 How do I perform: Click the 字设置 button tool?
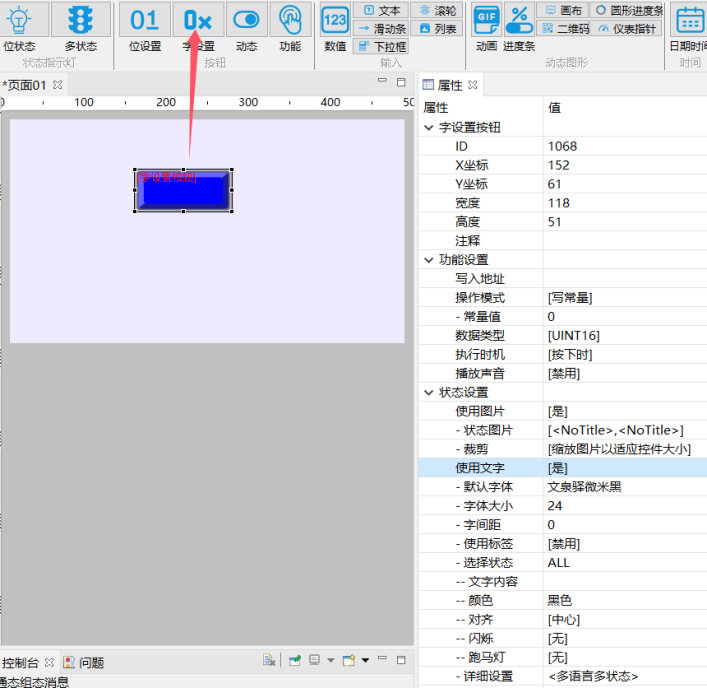coord(198,27)
